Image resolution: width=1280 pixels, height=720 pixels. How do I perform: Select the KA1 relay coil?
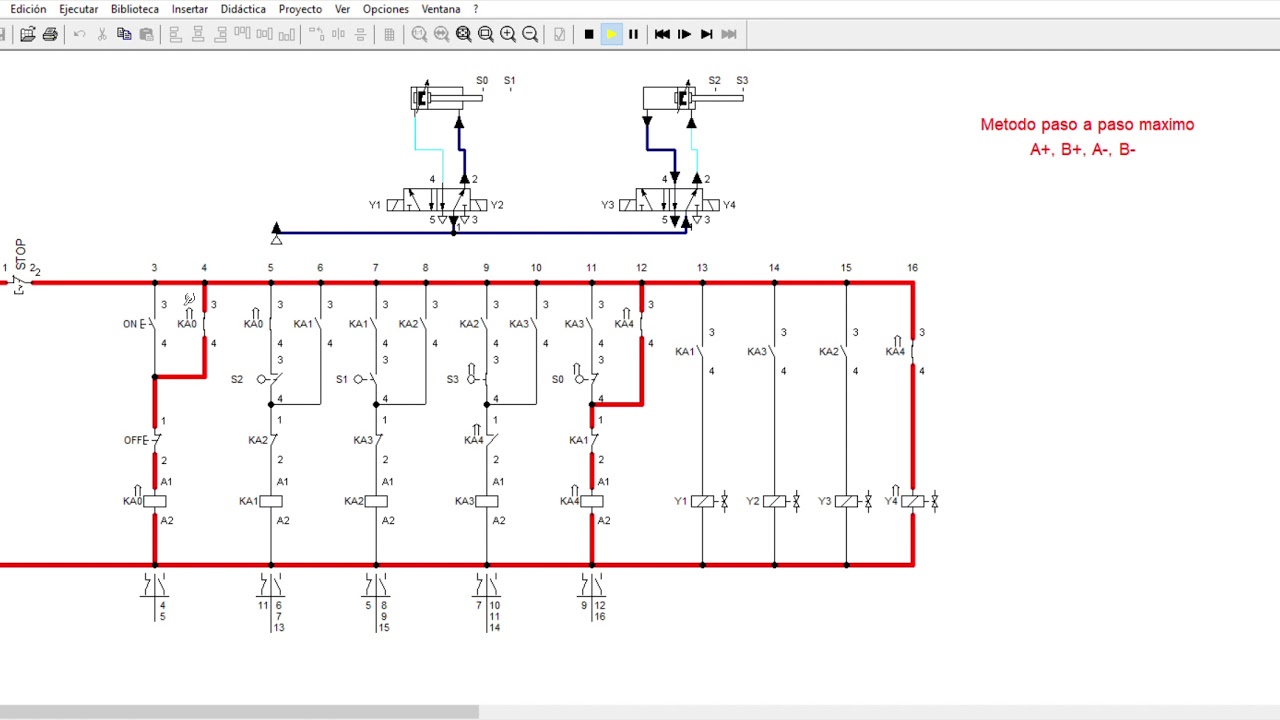click(270, 501)
